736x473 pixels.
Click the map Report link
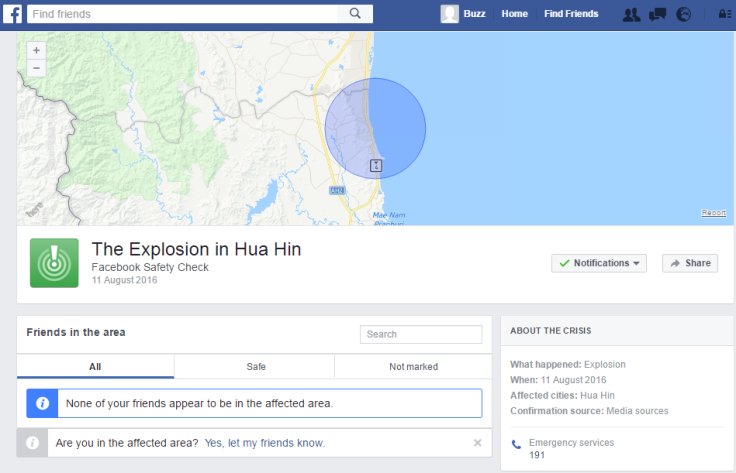(x=713, y=213)
